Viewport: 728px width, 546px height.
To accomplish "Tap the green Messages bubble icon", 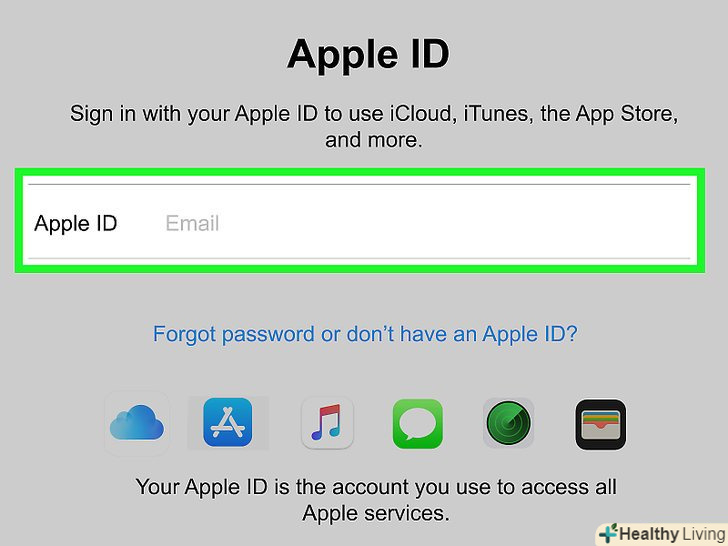I will pyautogui.click(x=417, y=423).
